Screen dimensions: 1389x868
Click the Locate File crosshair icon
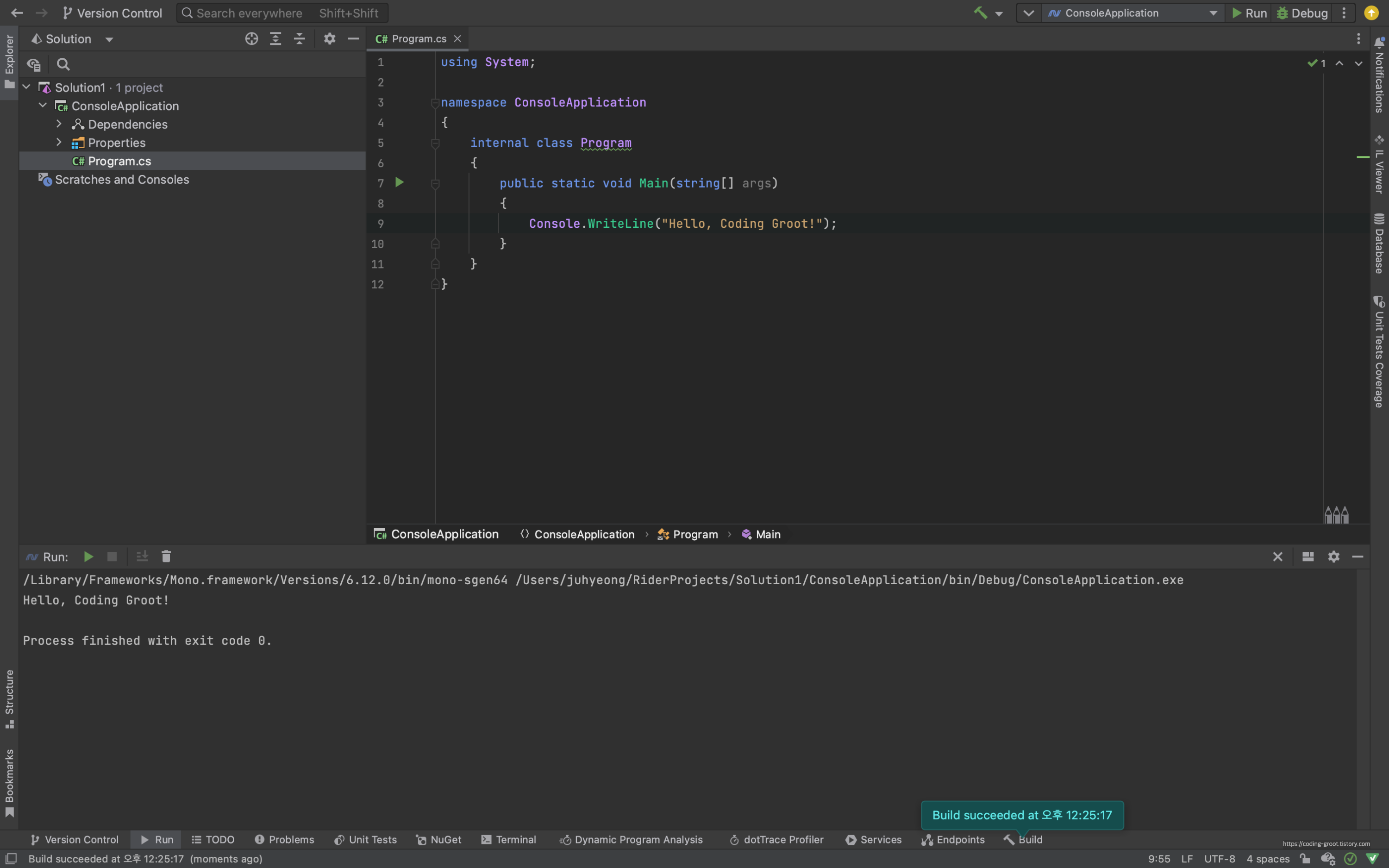tap(251, 38)
